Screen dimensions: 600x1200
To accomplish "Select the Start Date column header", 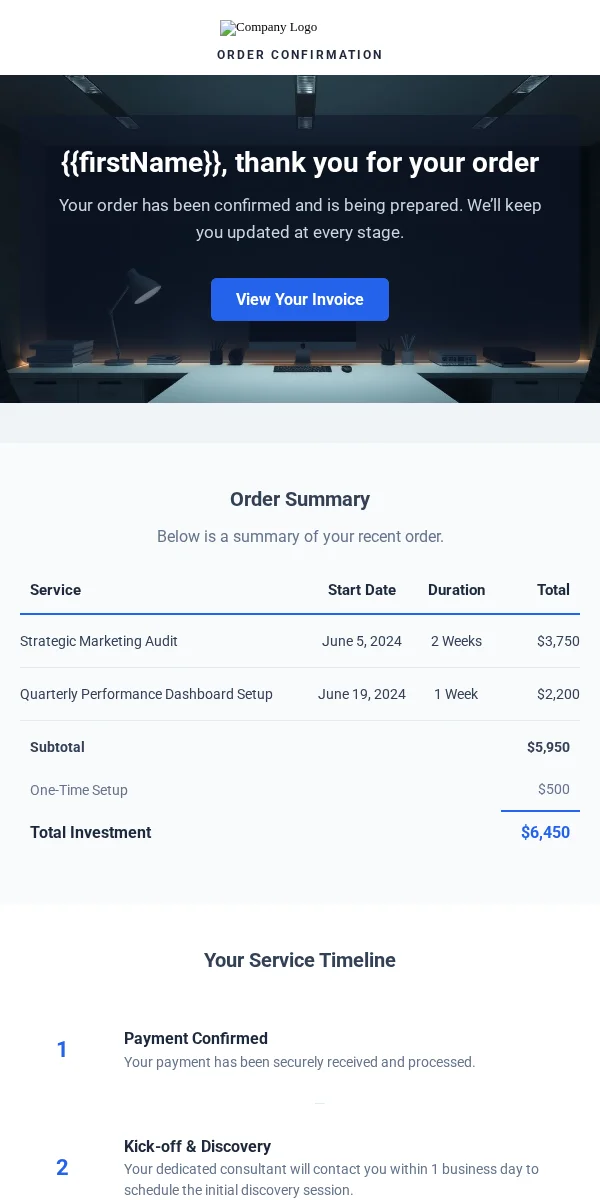I will click(362, 590).
